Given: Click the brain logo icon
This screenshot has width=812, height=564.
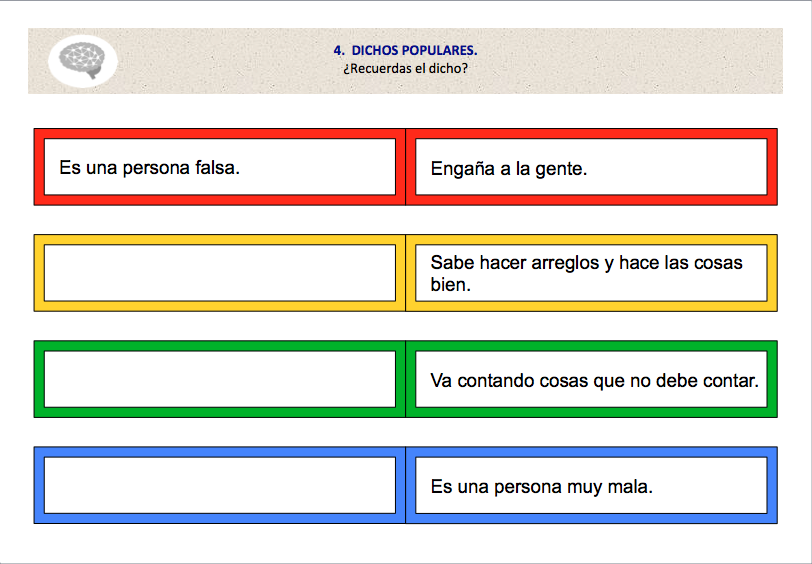Looking at the screenshot, I should (81, 60).
